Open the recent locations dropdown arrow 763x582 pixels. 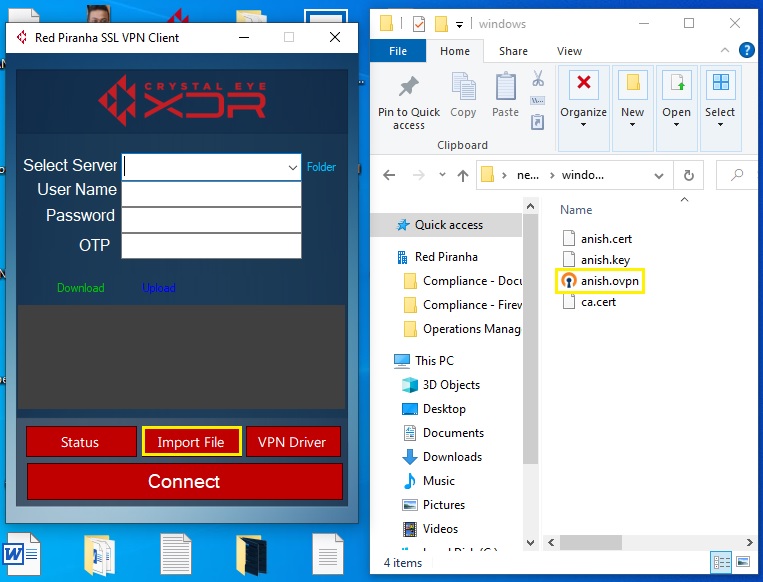[442, 175]
